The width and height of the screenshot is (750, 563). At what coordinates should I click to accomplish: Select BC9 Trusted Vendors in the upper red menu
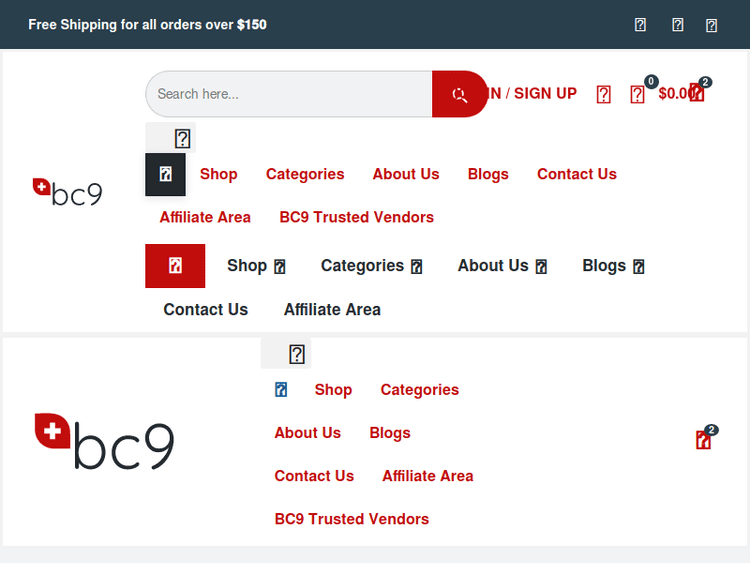point(356,217)
